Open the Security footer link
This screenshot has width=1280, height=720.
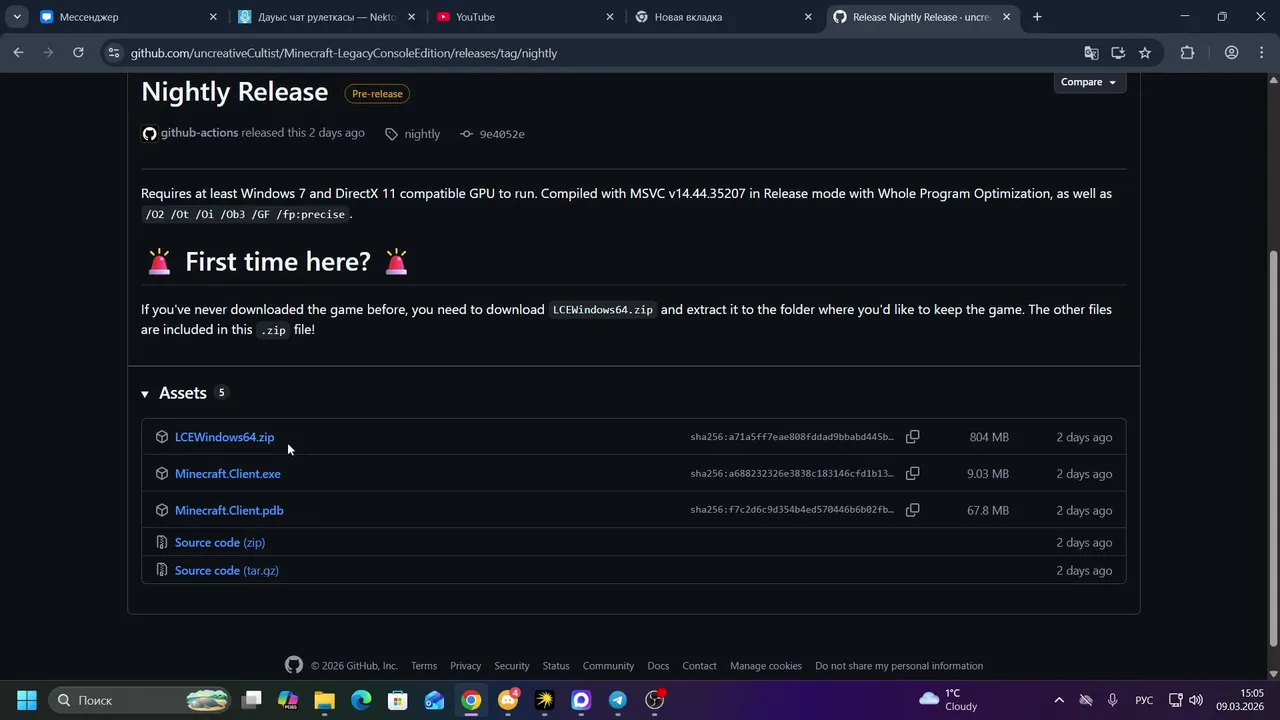tap(511, 666)
